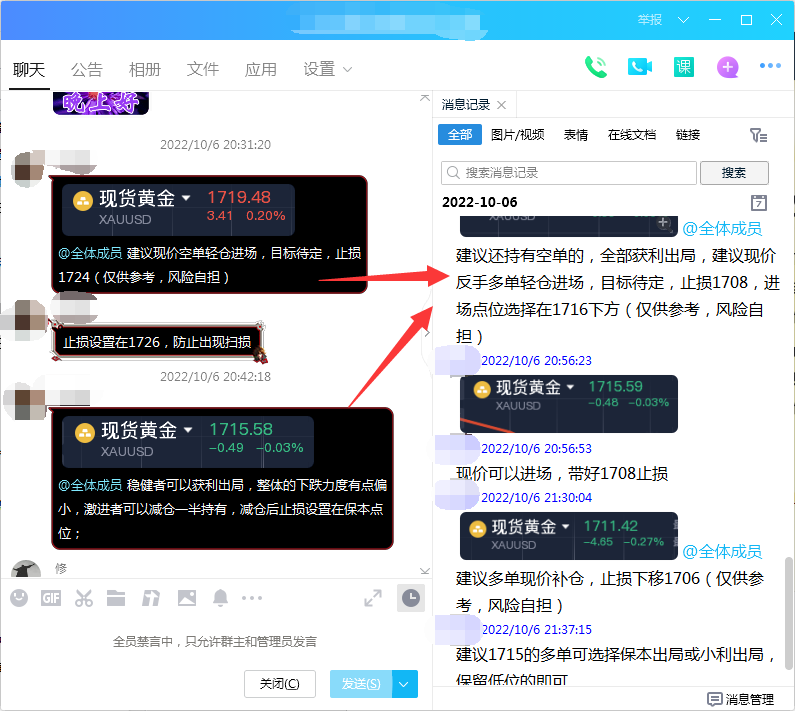Open the 设置 dropdown menu

click(x=328, y=69)
